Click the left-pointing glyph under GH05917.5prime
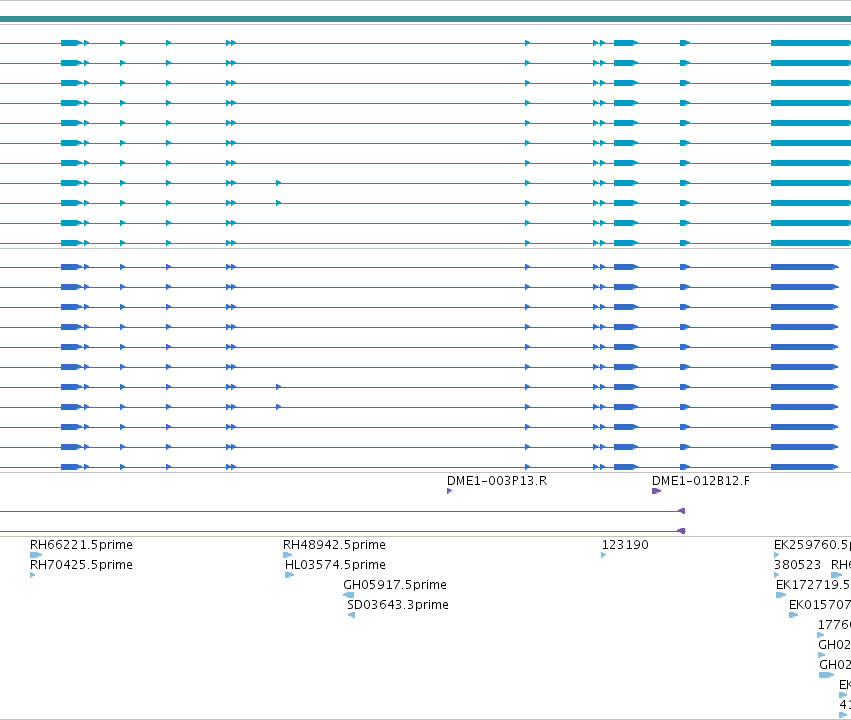The width and height of the screenshot is (851, 720). pos(348,595)
